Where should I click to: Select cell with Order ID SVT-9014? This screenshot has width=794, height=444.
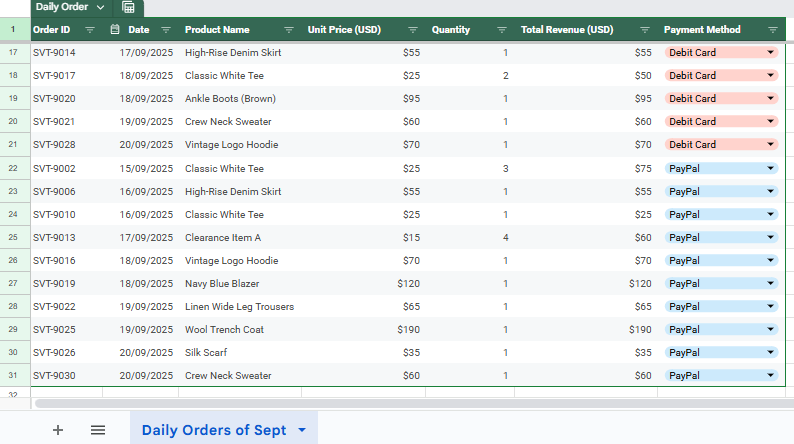tap(66, 52)
